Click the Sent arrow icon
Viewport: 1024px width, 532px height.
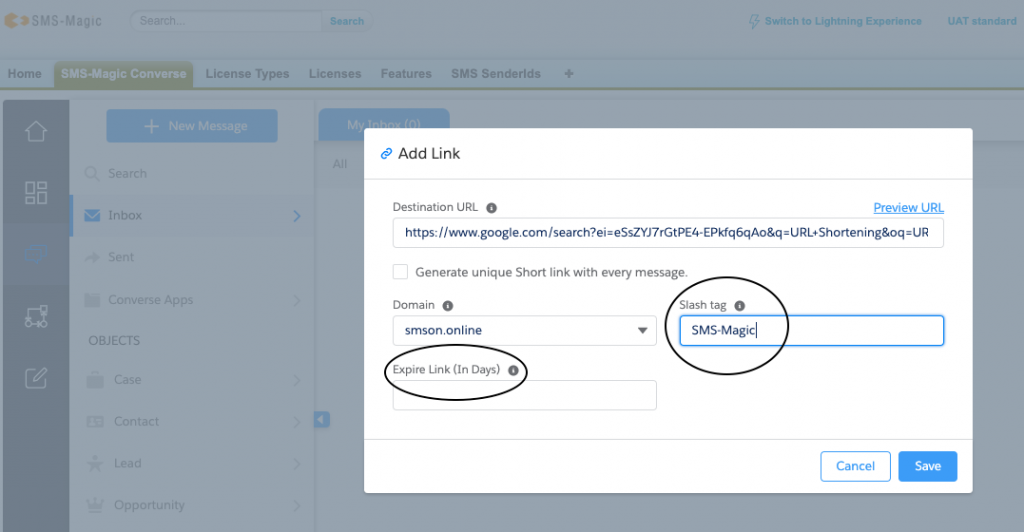point(92,257)
